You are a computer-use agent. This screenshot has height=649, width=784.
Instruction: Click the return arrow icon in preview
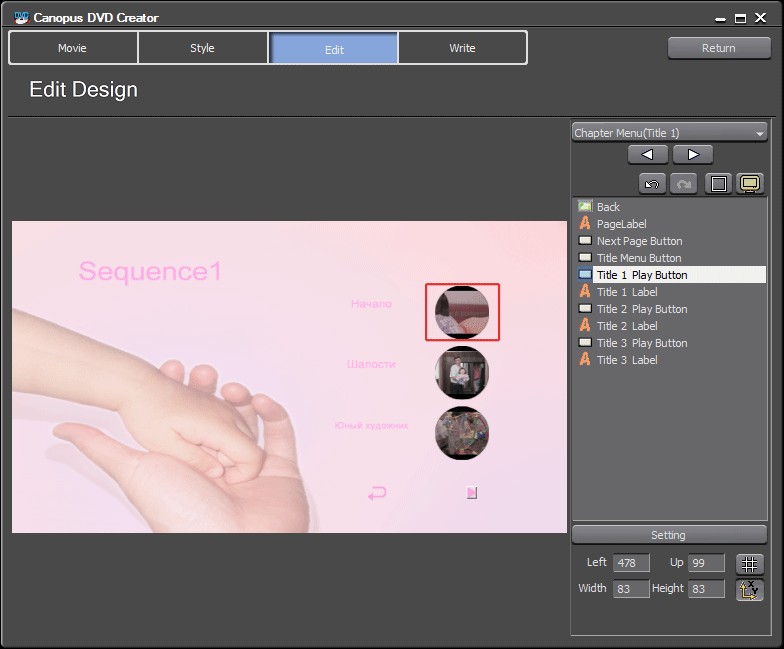(x=377, y=493)
